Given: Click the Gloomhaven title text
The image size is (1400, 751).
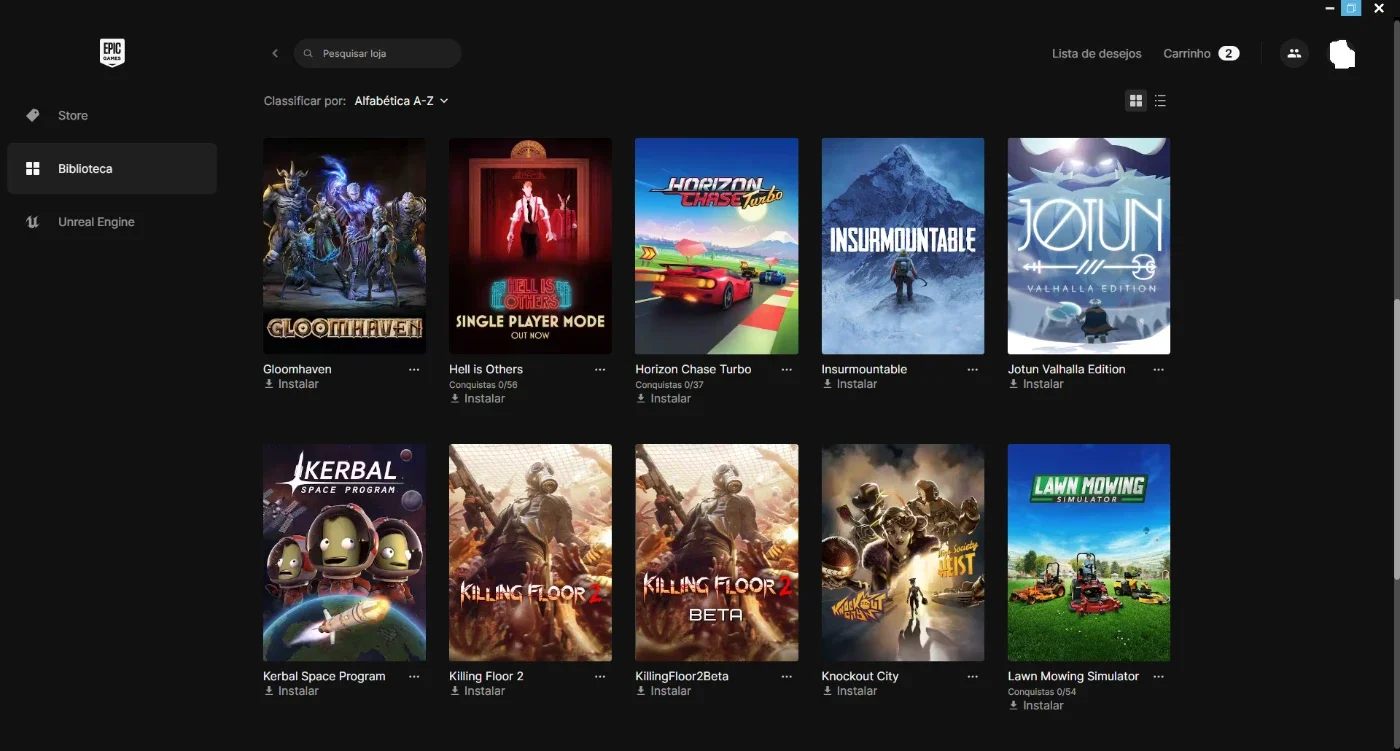Looking at the screenshot, I should (x=297, y=370).
